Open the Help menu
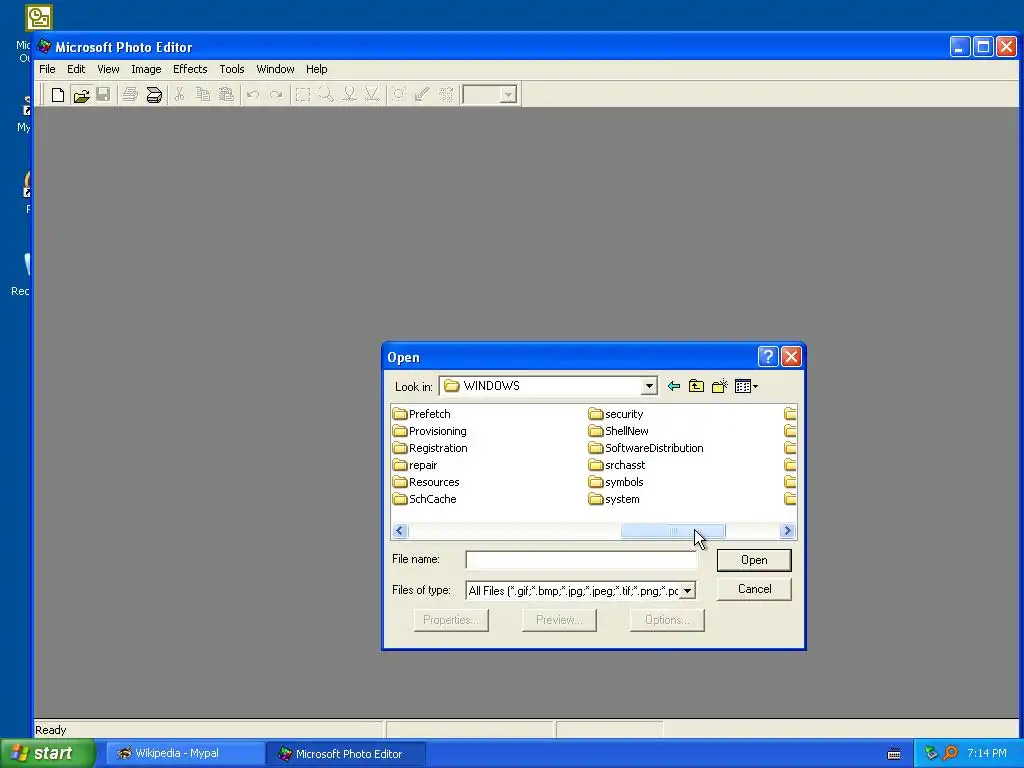Viewport: 1024px width, 768px height. coord(317,69)
